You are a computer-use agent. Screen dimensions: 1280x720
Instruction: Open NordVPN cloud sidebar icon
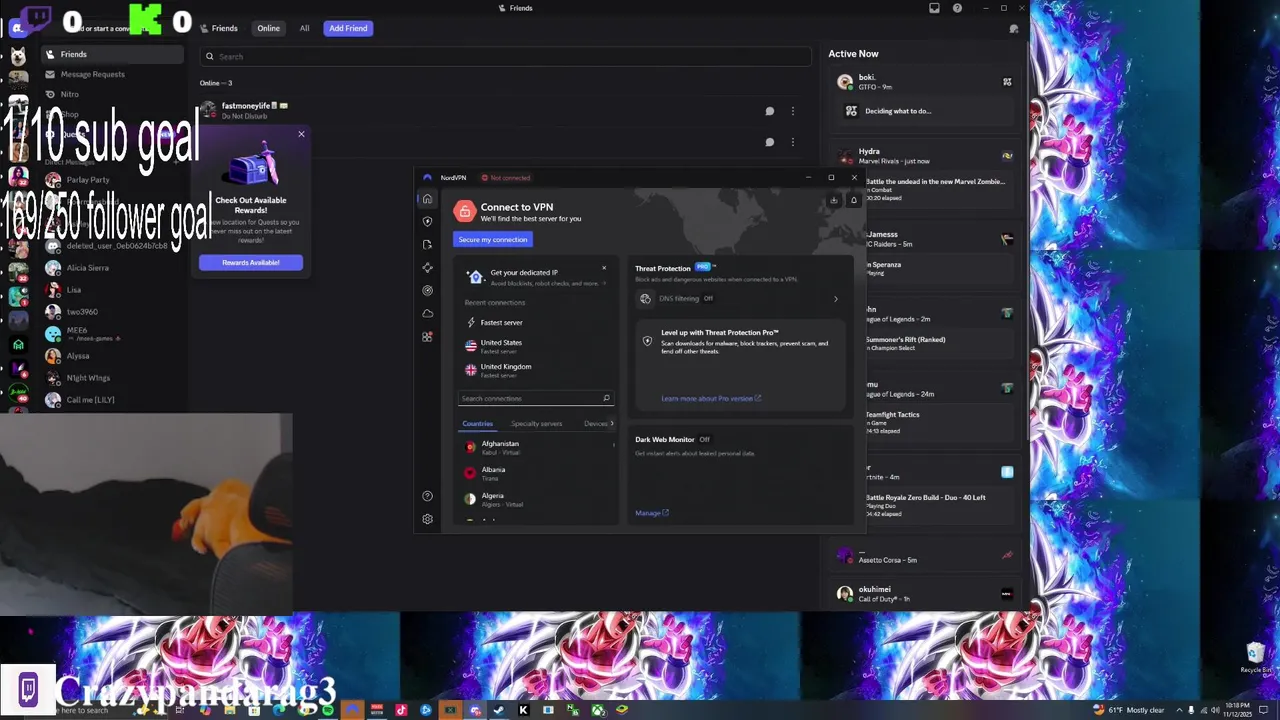click(x=427, y=314)
